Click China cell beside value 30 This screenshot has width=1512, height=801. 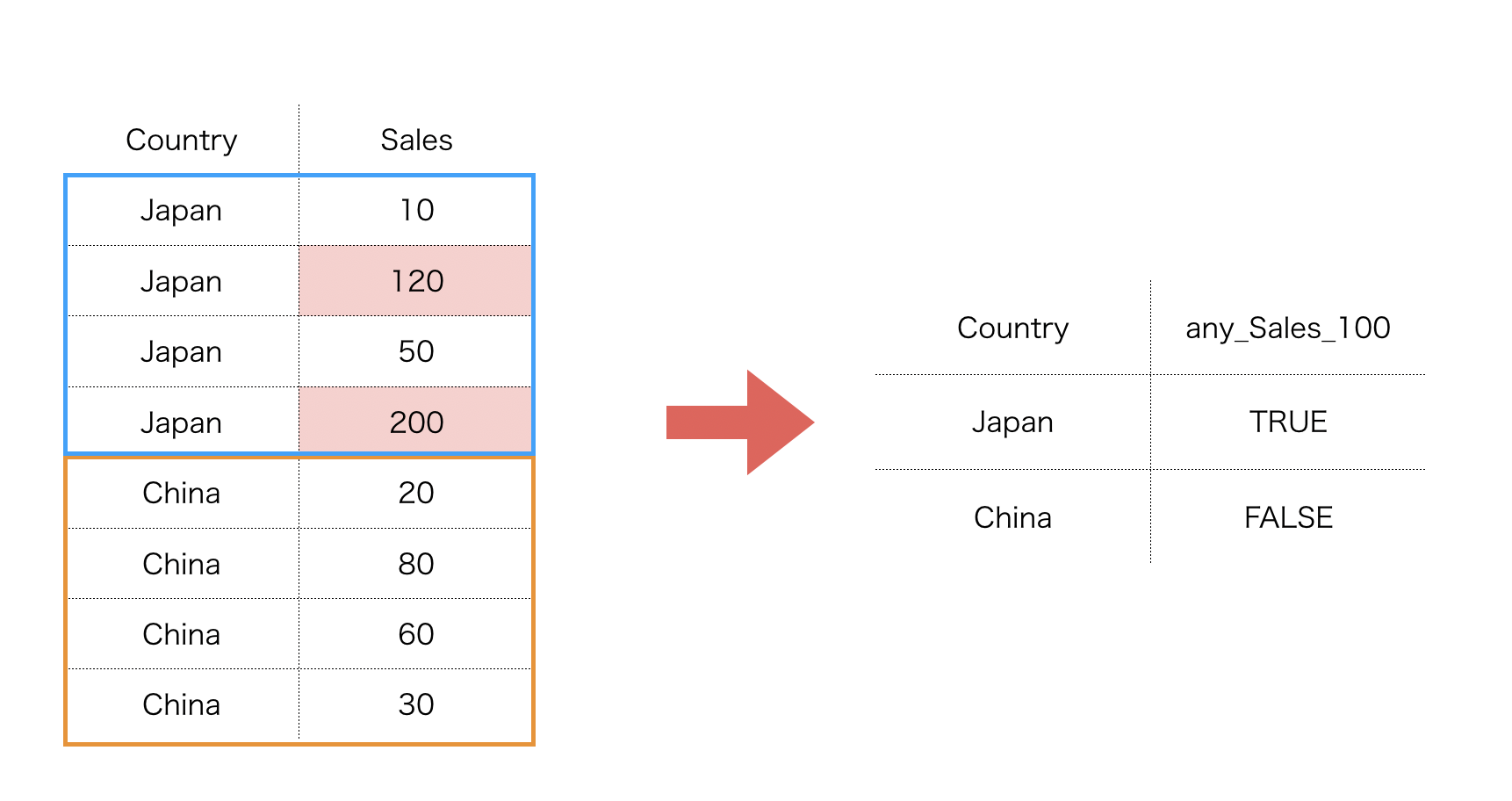(x=182, y=704)
